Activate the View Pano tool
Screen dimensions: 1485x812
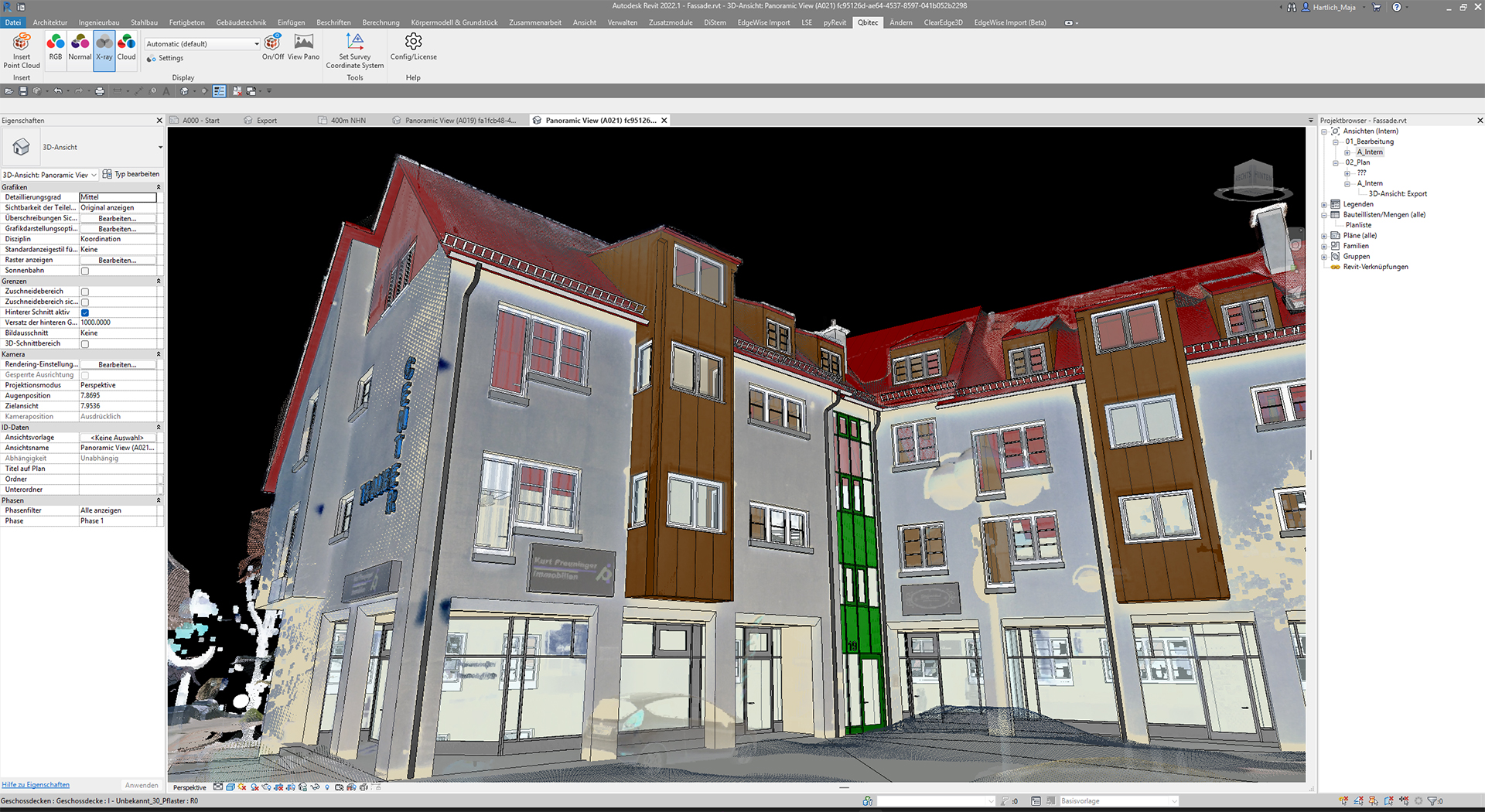coord(303,49)
